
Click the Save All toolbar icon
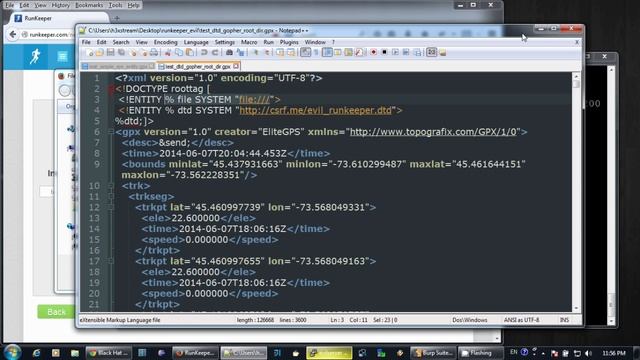point(121,53)
